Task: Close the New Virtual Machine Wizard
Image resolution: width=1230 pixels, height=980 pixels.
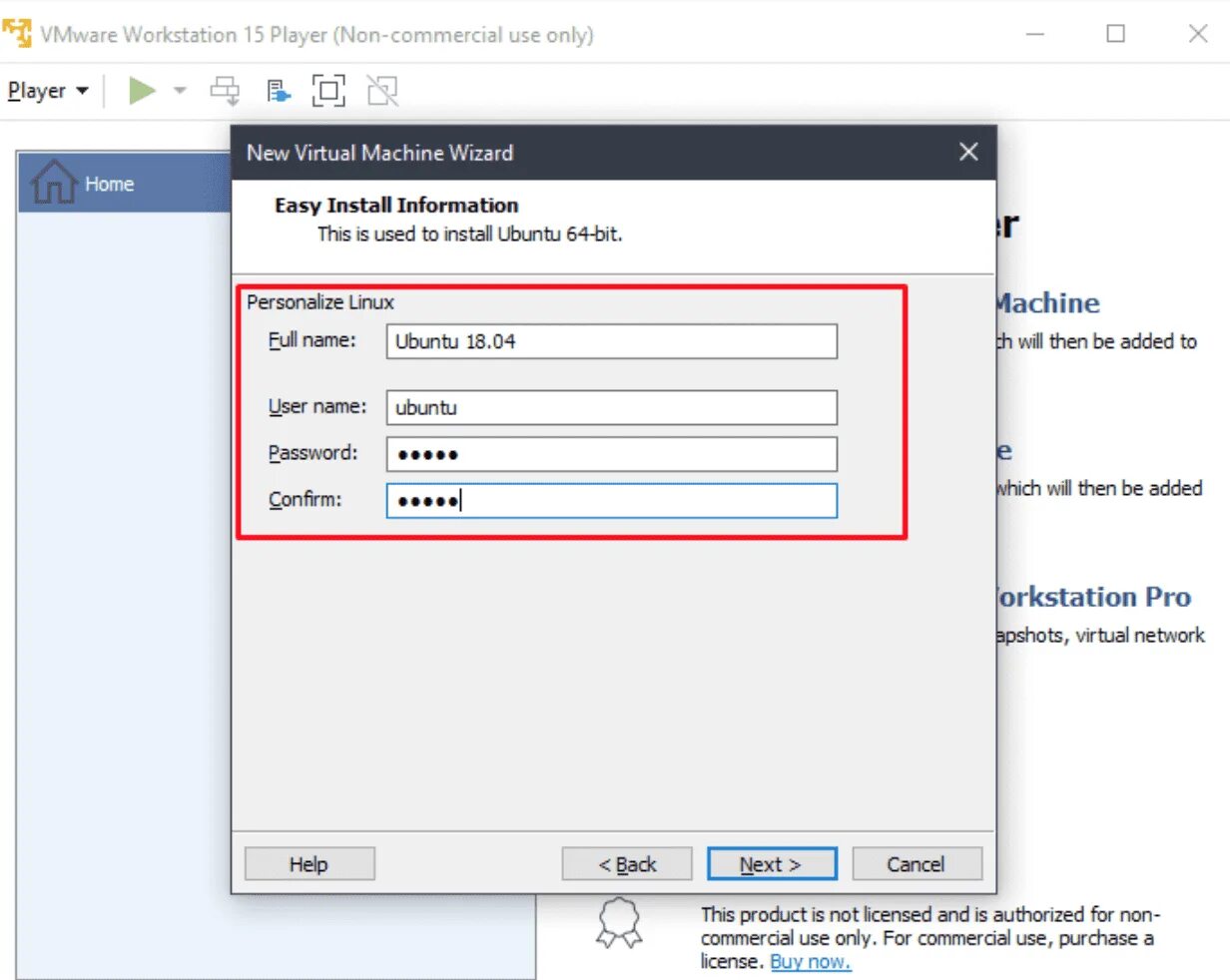Action: (967, 152)
